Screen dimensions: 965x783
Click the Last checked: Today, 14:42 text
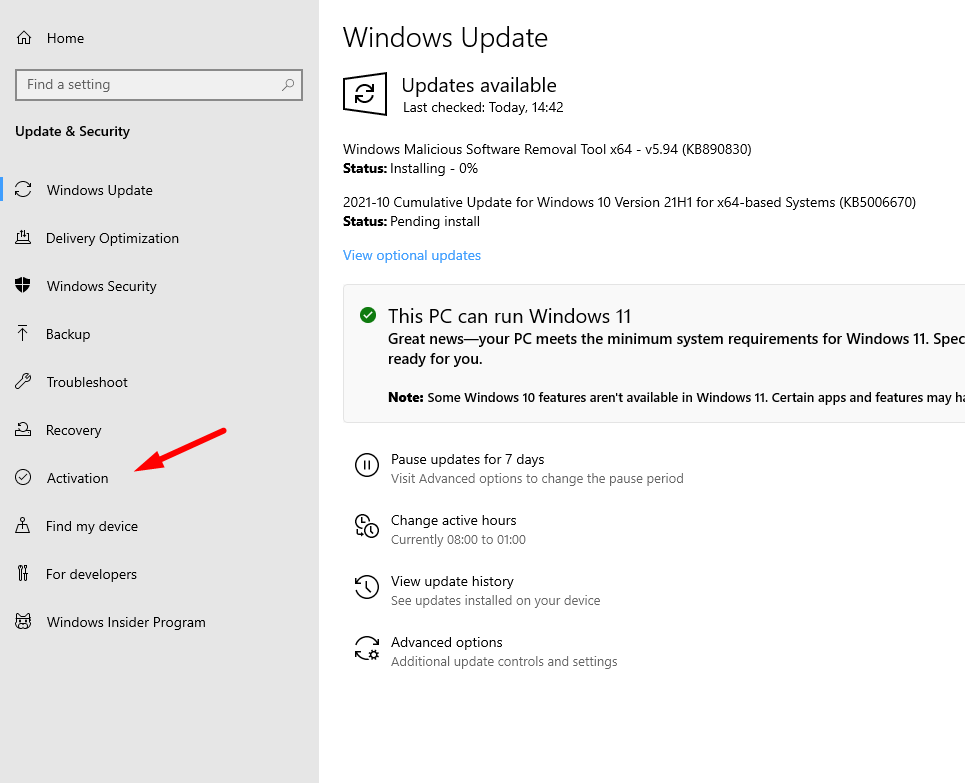(483, 108)
